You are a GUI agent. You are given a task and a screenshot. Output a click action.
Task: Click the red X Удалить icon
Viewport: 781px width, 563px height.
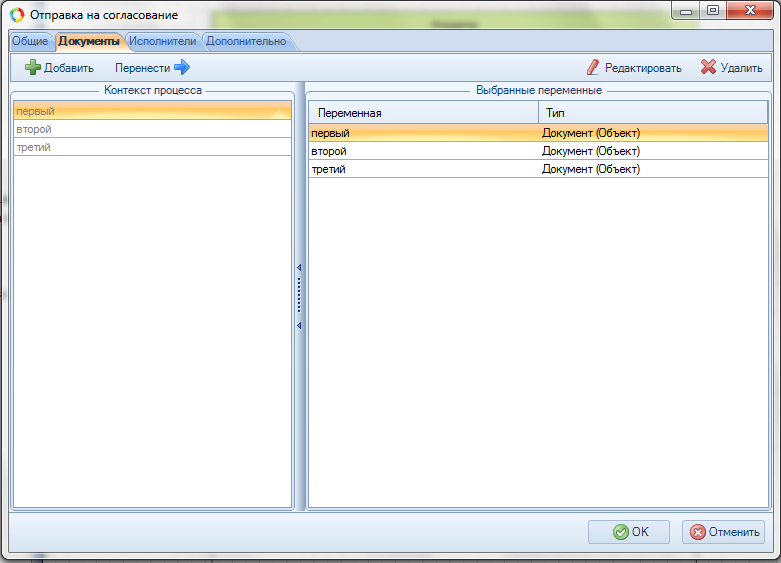[708, 68]
